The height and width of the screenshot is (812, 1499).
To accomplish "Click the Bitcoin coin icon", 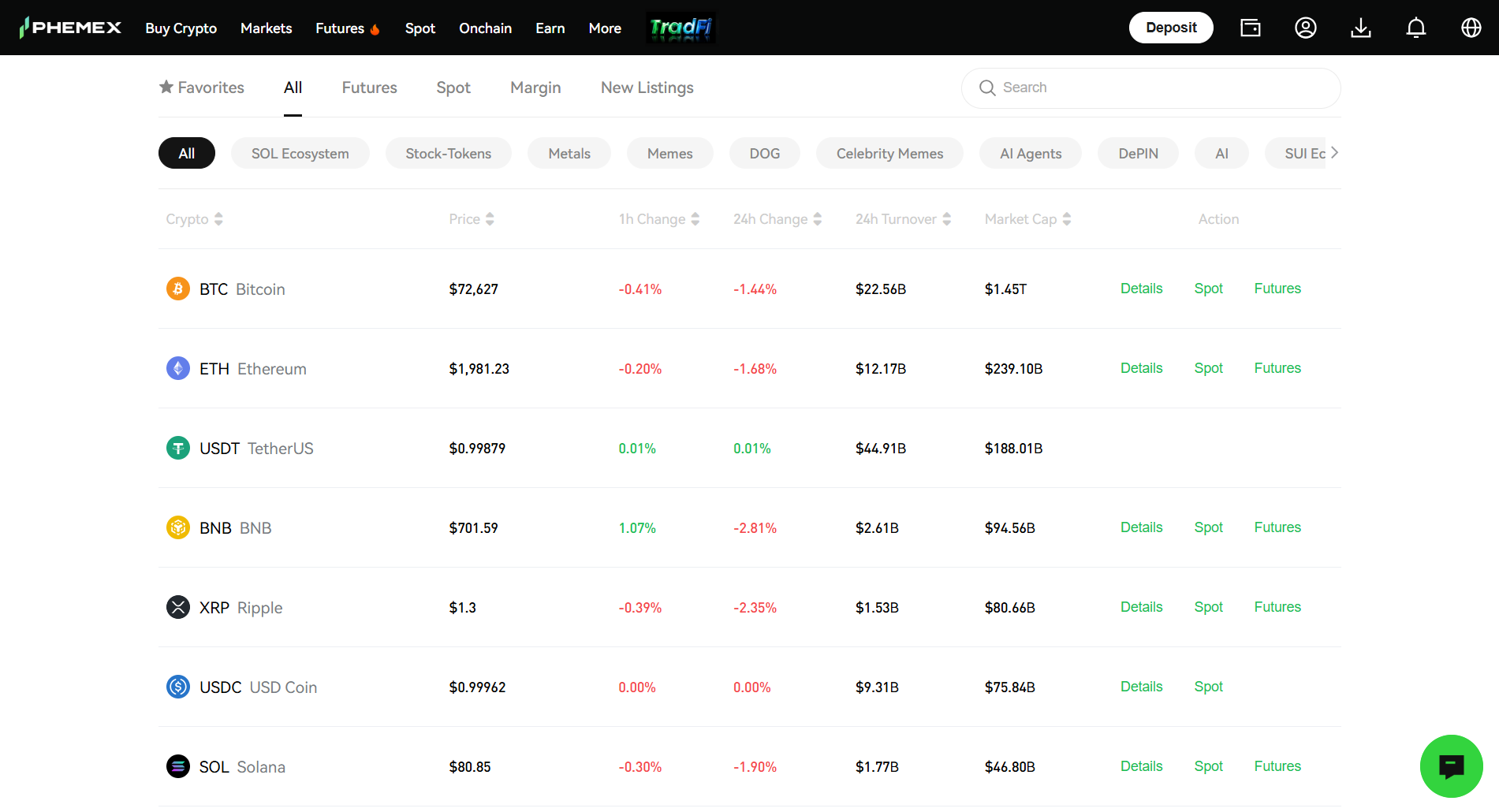I will click(x=178, y=289).
